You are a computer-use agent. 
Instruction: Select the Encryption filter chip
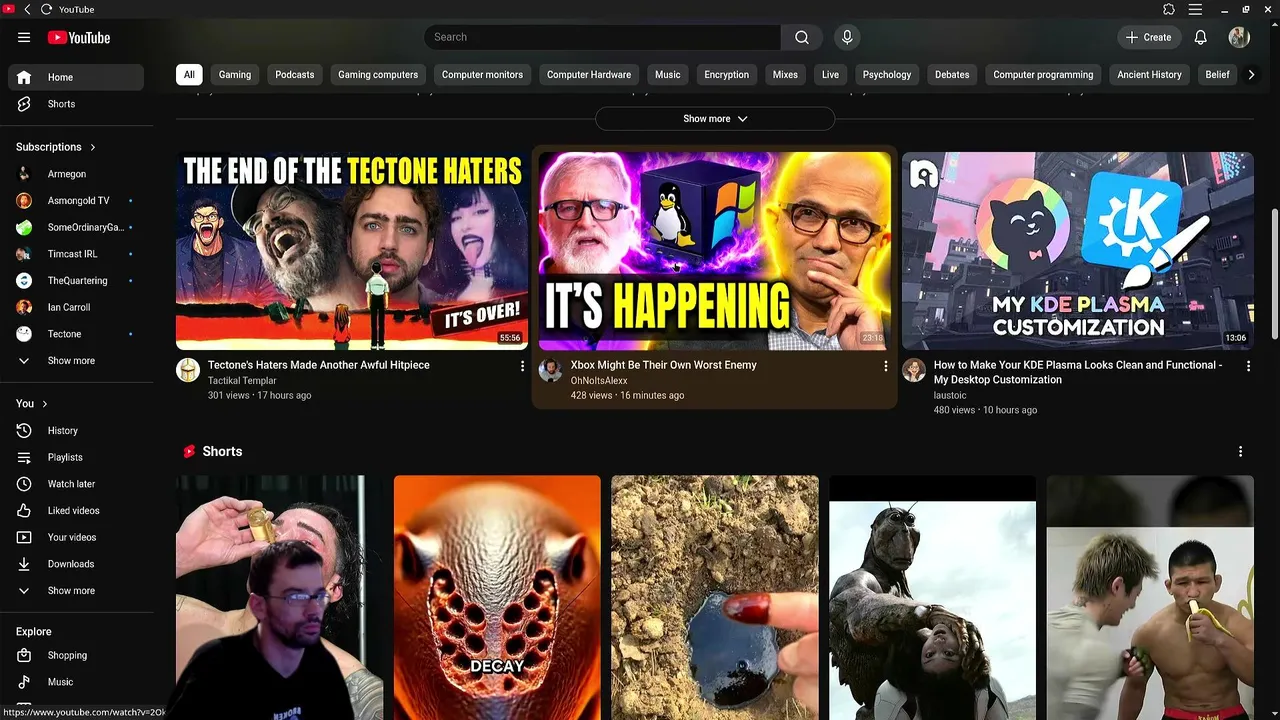(726, 75)
